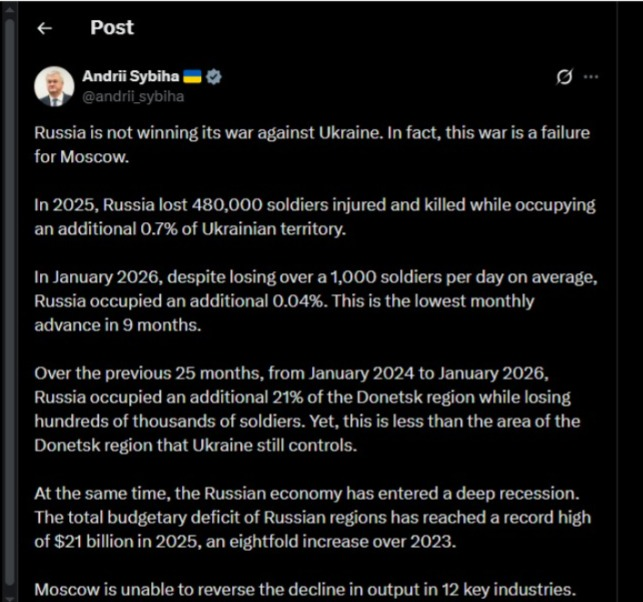The image size is (643, 602).
Task: Open the three-dot more options menu
Action: 591,77
